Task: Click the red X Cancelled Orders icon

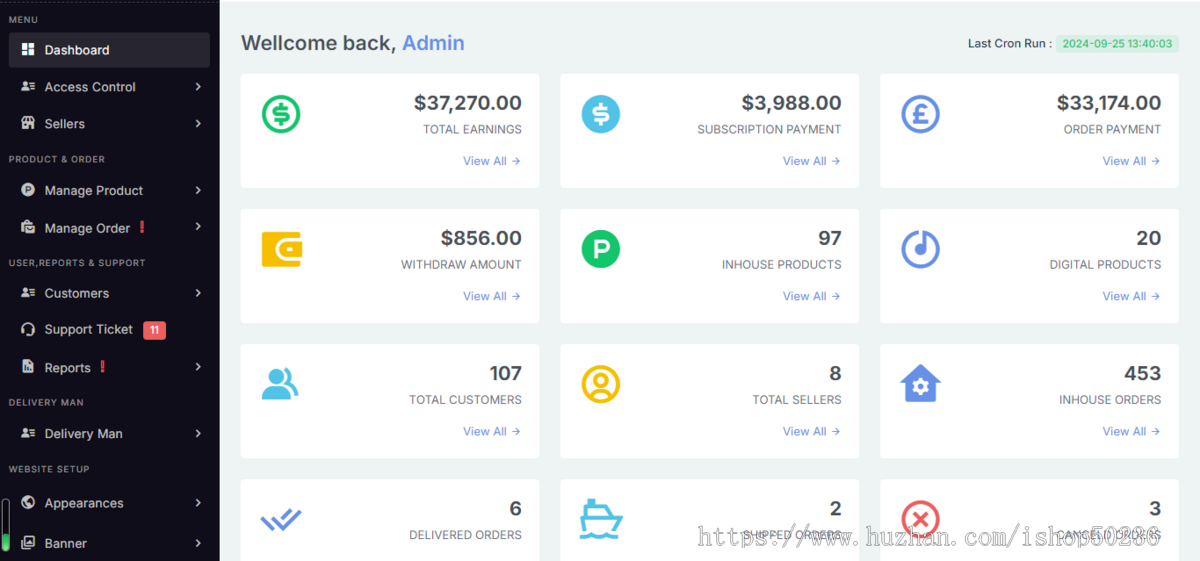Action: pos(920,520)
